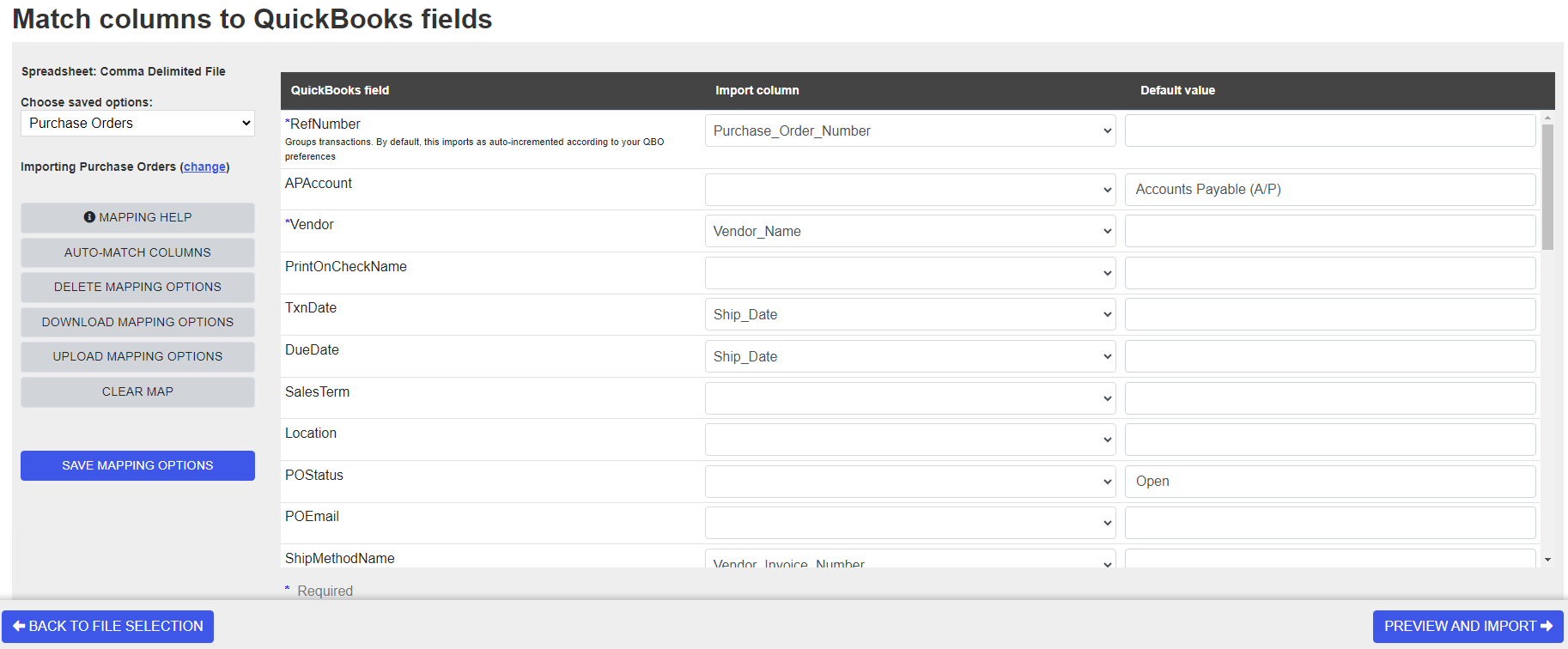Image resolution: width=1568 pixels, height=649 pixels.
Task: Open DueDate import column dropdown
Action: click(910, 356)
